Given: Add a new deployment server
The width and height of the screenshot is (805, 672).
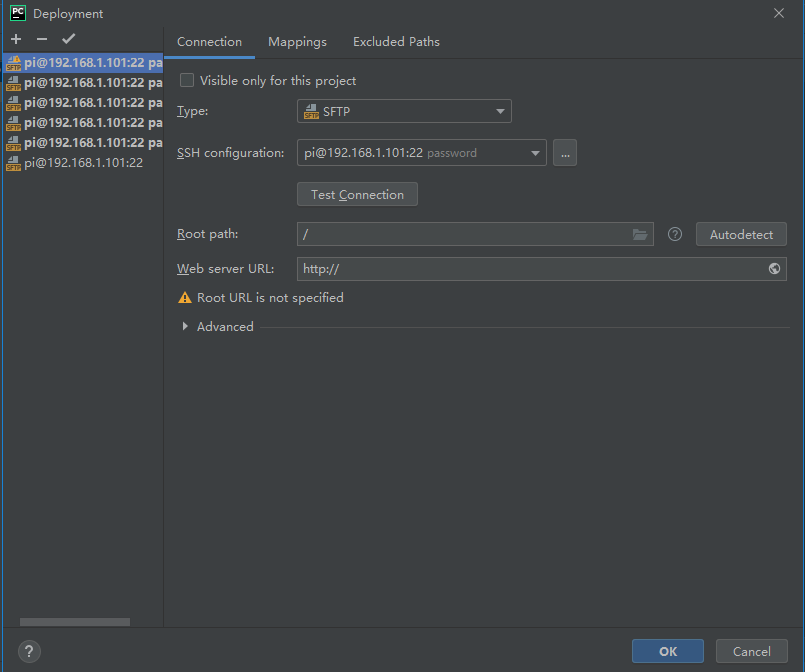Looking at the screenshot, I should (x=15, y=39).
